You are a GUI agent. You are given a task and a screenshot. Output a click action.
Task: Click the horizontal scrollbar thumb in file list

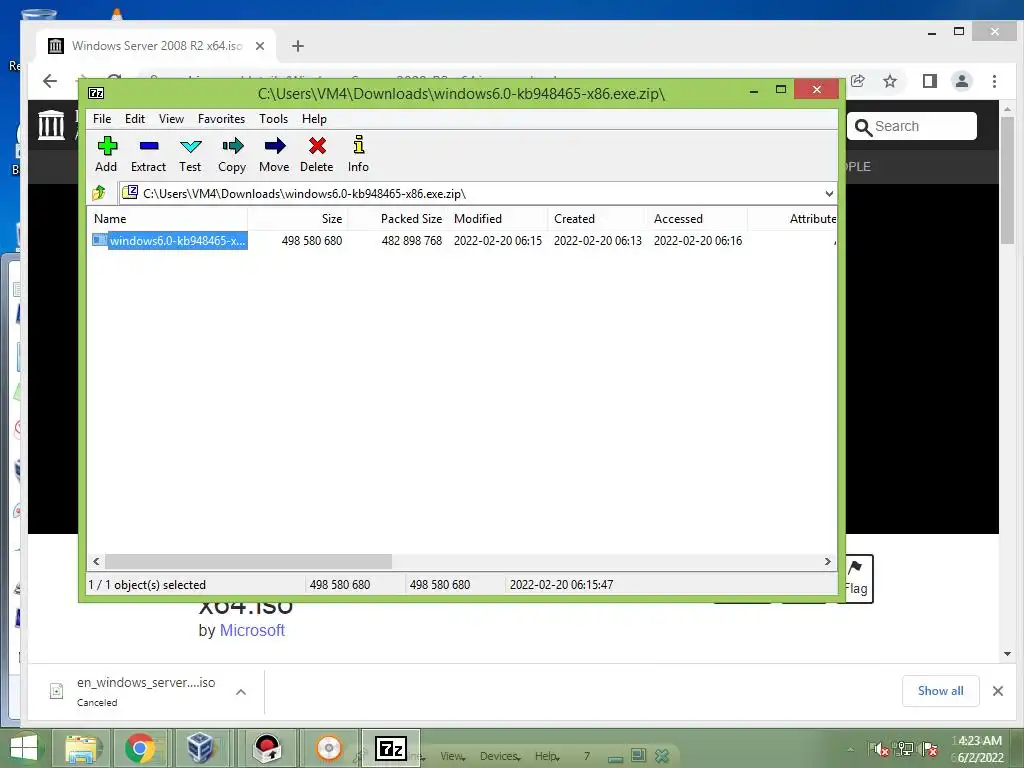248,562
